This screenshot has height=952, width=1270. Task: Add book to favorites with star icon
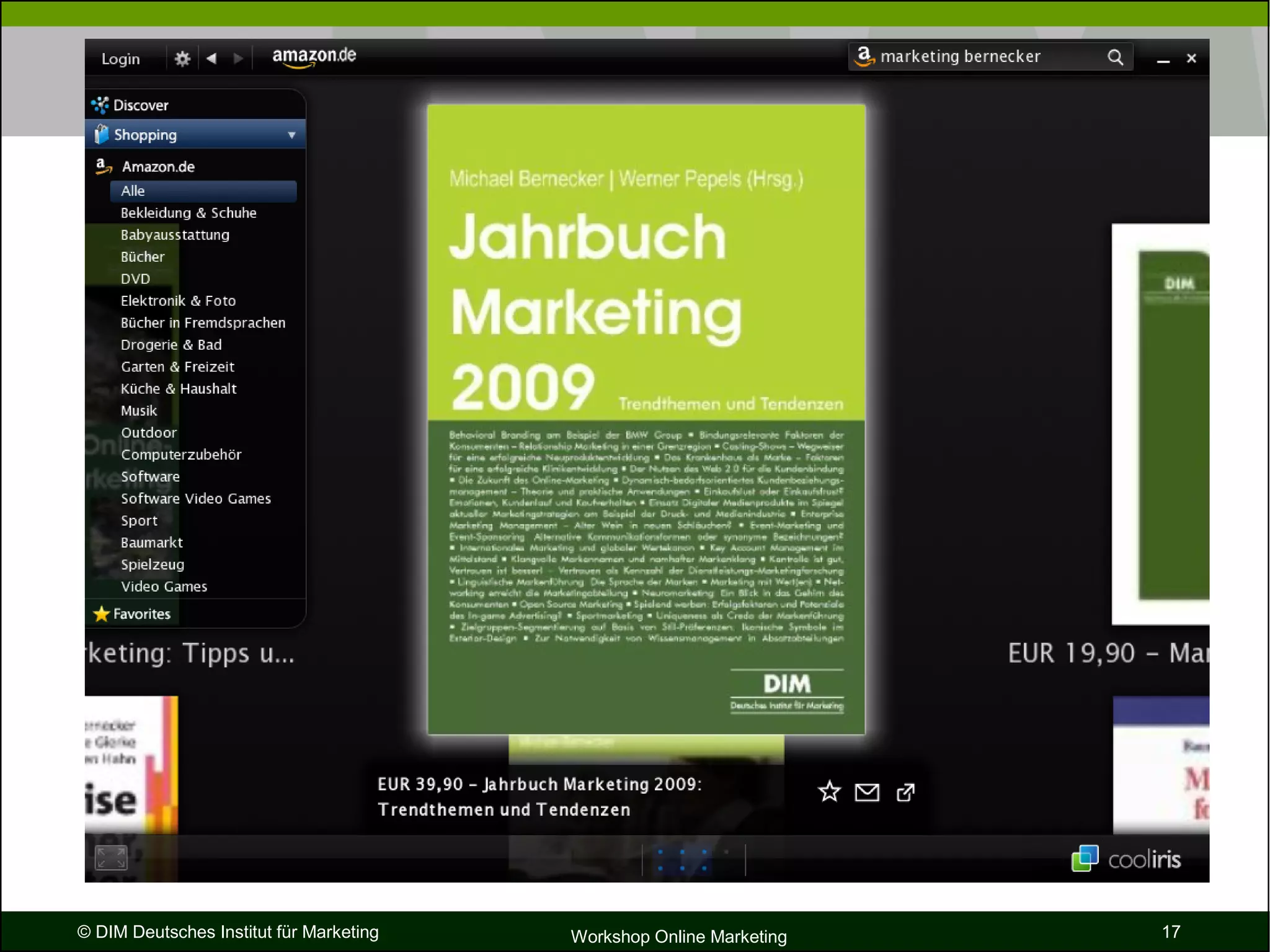pos(828,792)
